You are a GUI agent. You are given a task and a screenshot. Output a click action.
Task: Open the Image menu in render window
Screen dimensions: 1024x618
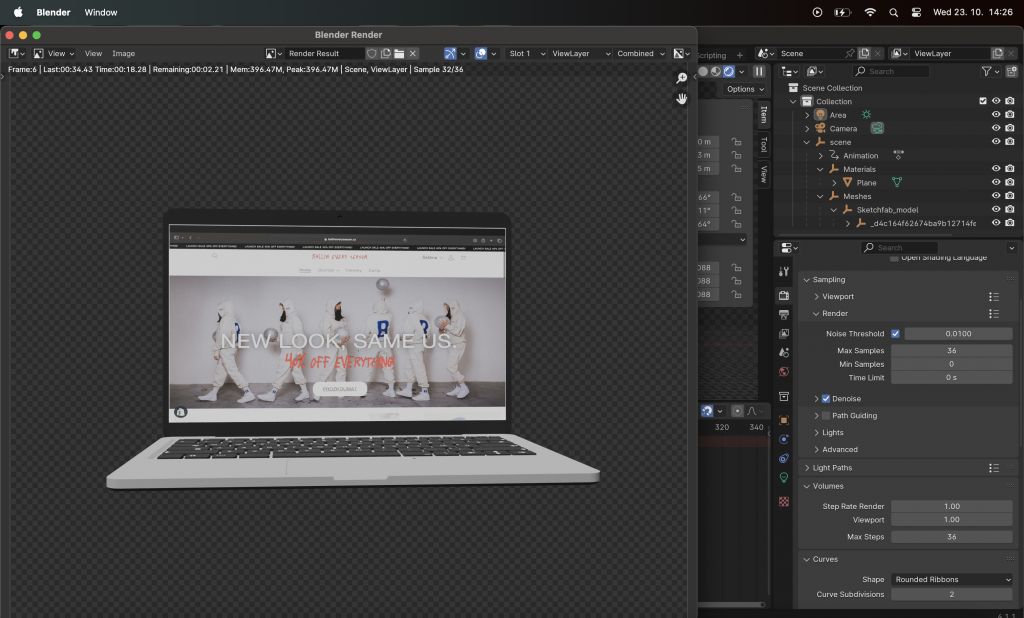pyautogui.click(x=123, y=54)
